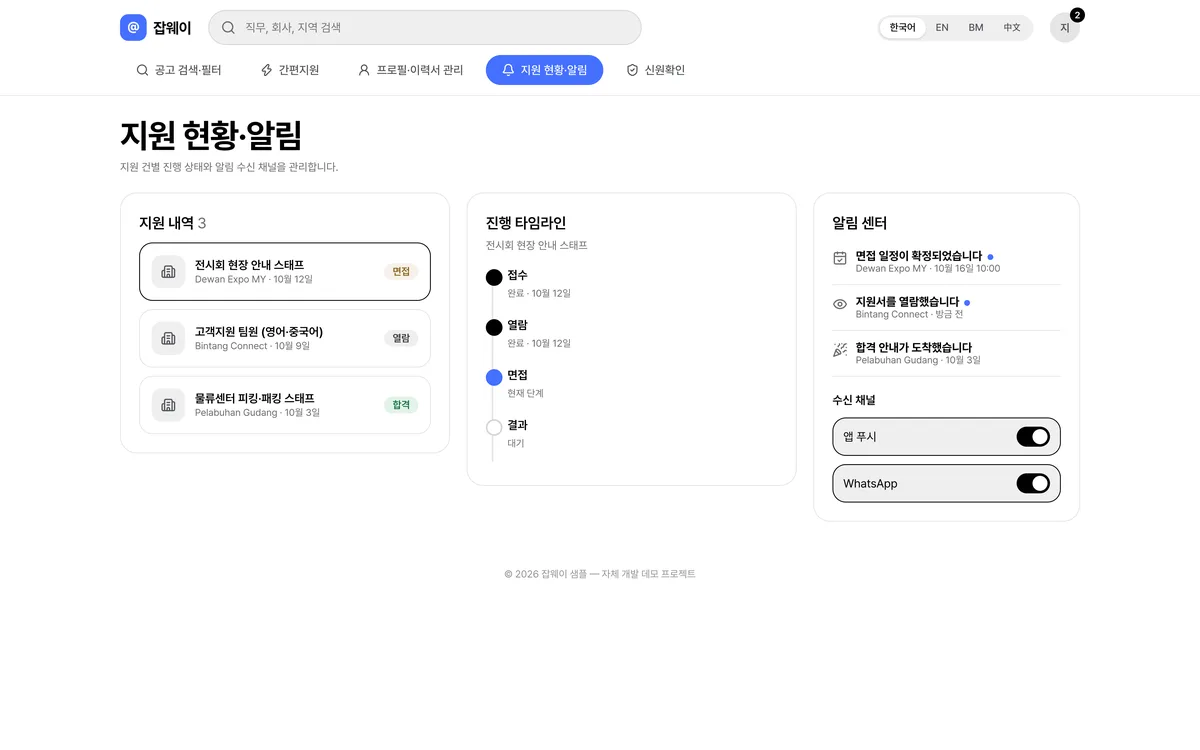The width and height of the screenshot is (1200, 750).
Task: Open the 지 profile avatar
Action: (1064, 28)
